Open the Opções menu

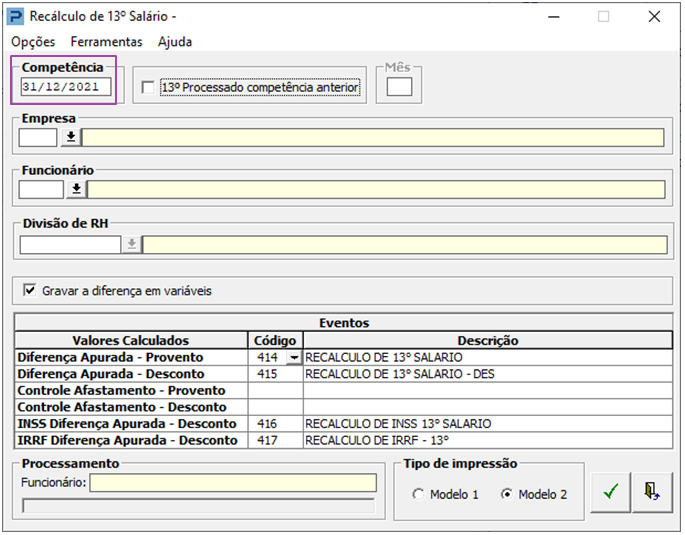[x=33, y=42]
